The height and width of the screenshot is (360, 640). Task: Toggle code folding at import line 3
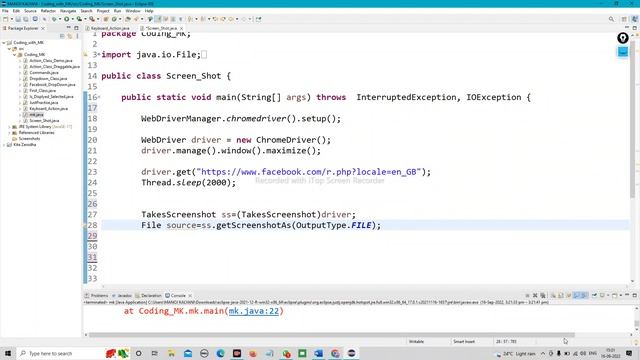tap(99, 55)
